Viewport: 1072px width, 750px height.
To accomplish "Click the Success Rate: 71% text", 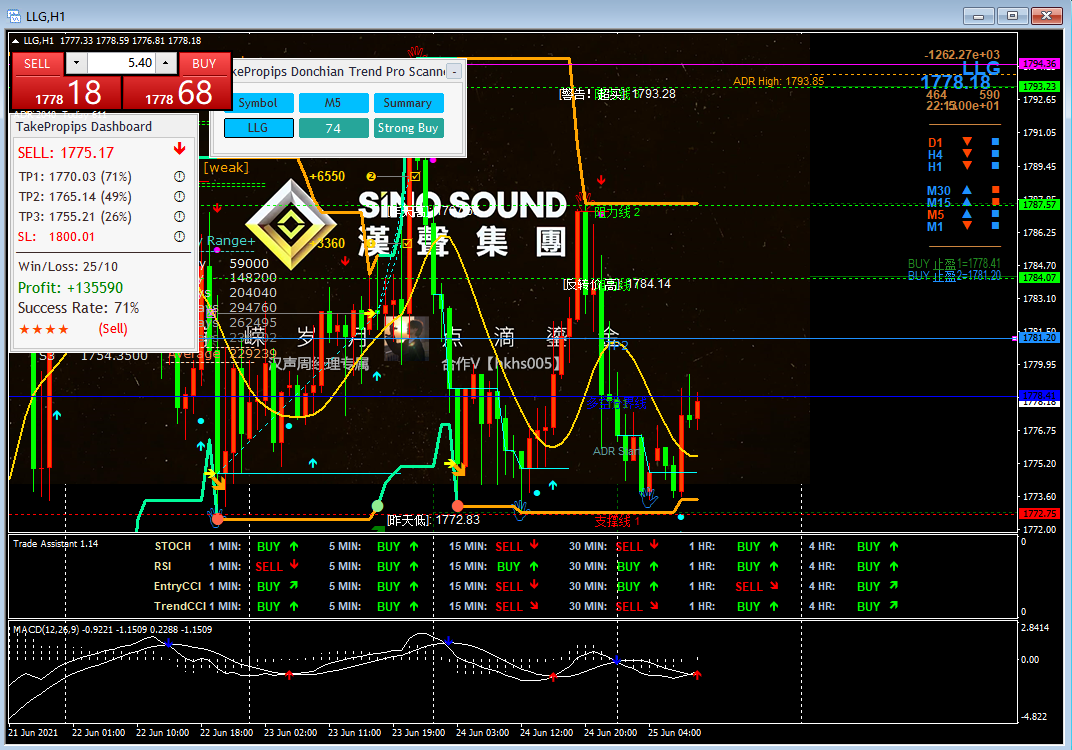I will coord(79,308).
